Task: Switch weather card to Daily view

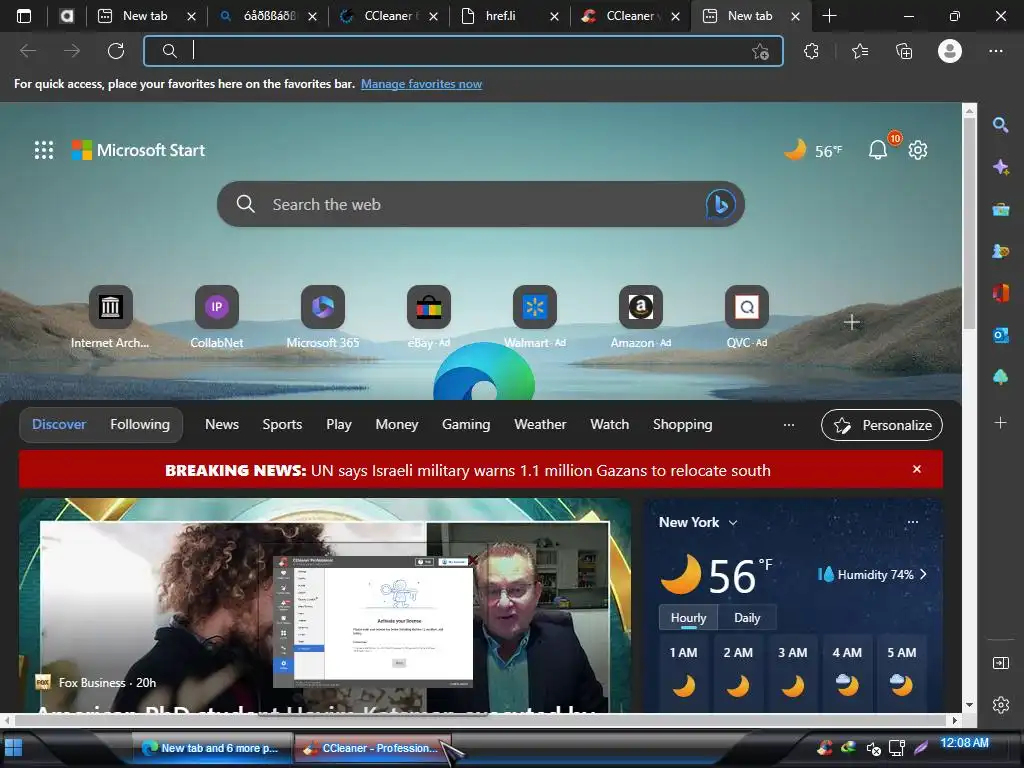Action: tap(747, 618)
